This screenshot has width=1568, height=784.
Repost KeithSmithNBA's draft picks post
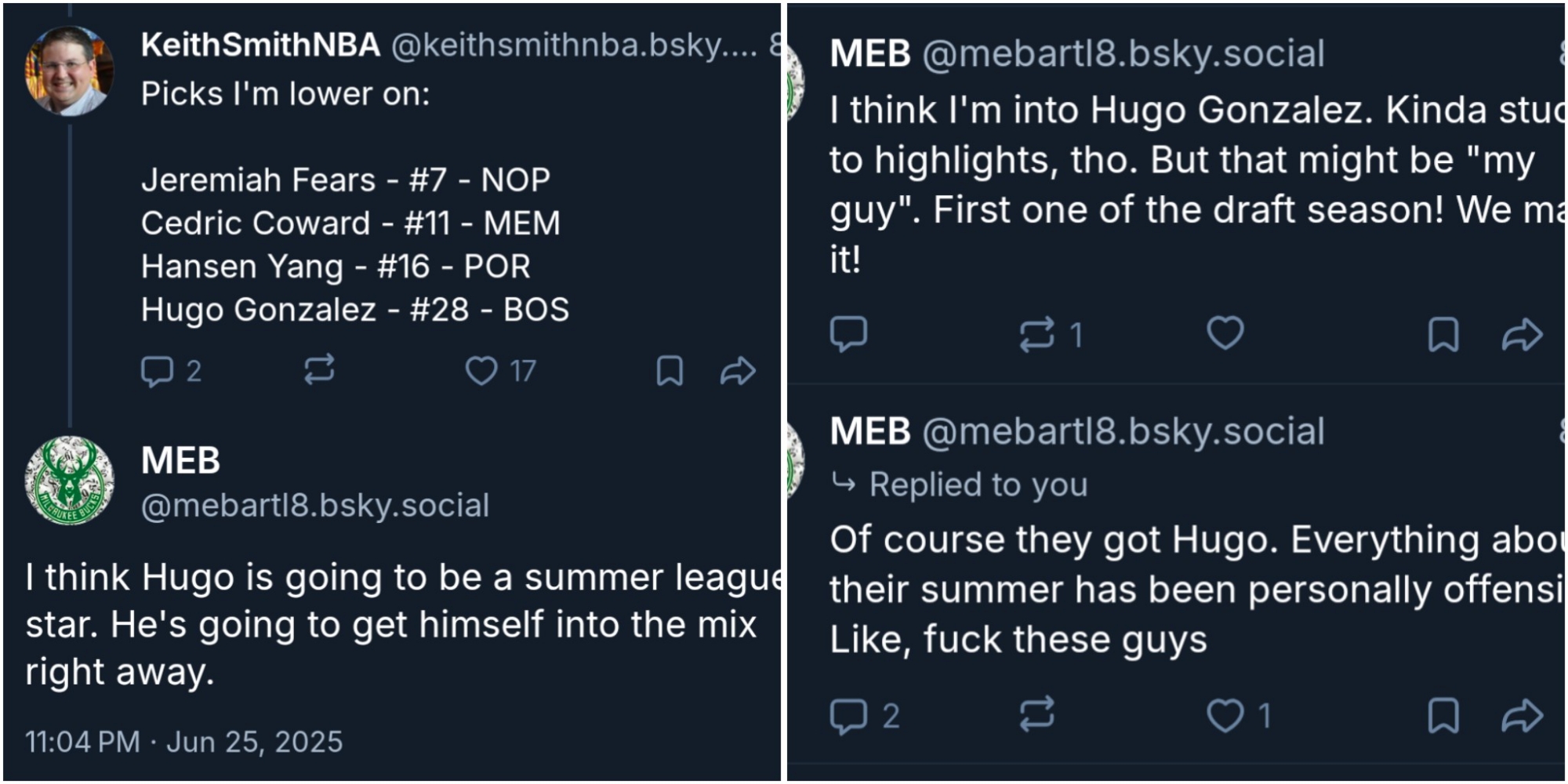pos(319,369)
